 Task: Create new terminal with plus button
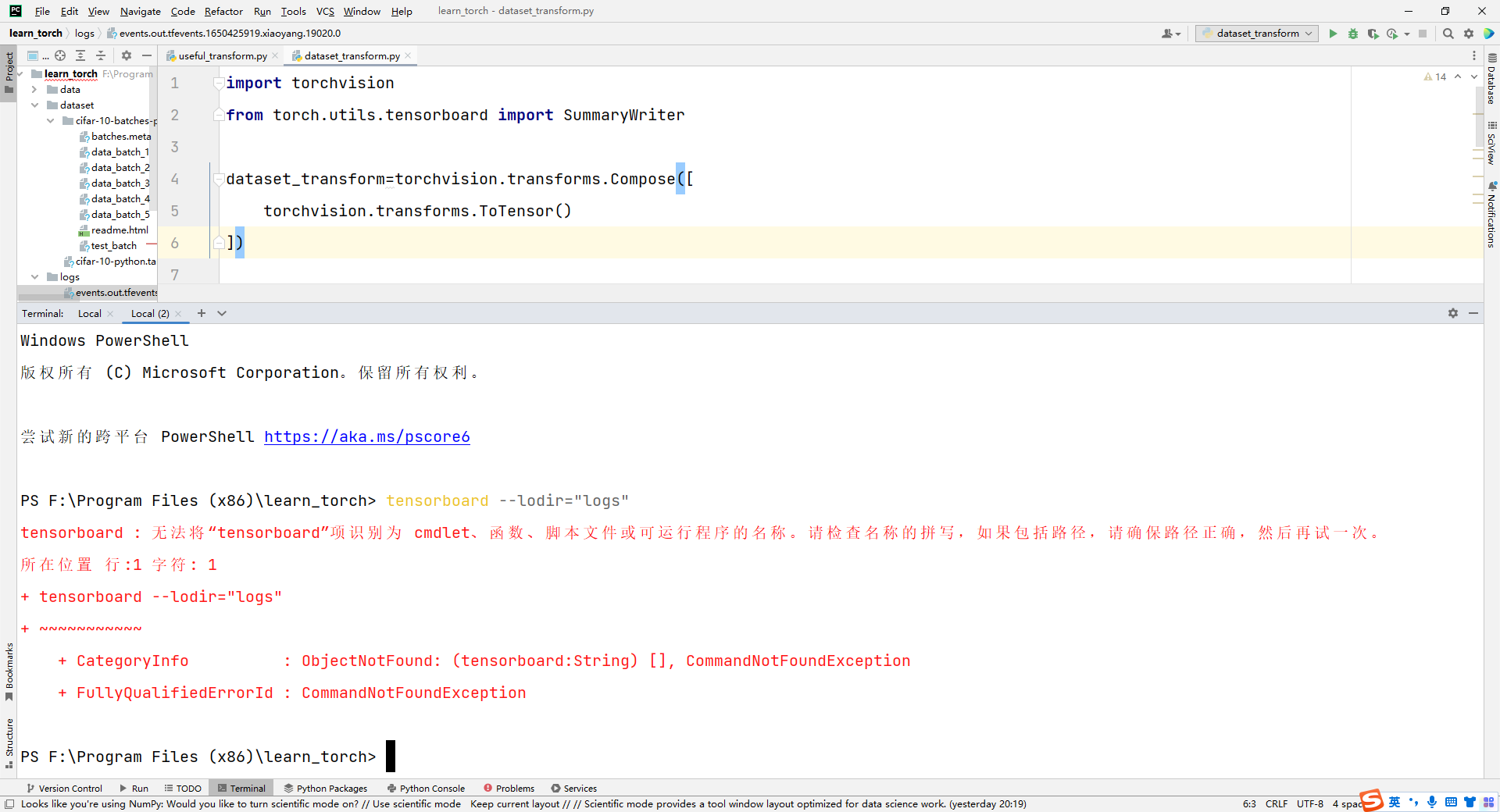(202, 313)
